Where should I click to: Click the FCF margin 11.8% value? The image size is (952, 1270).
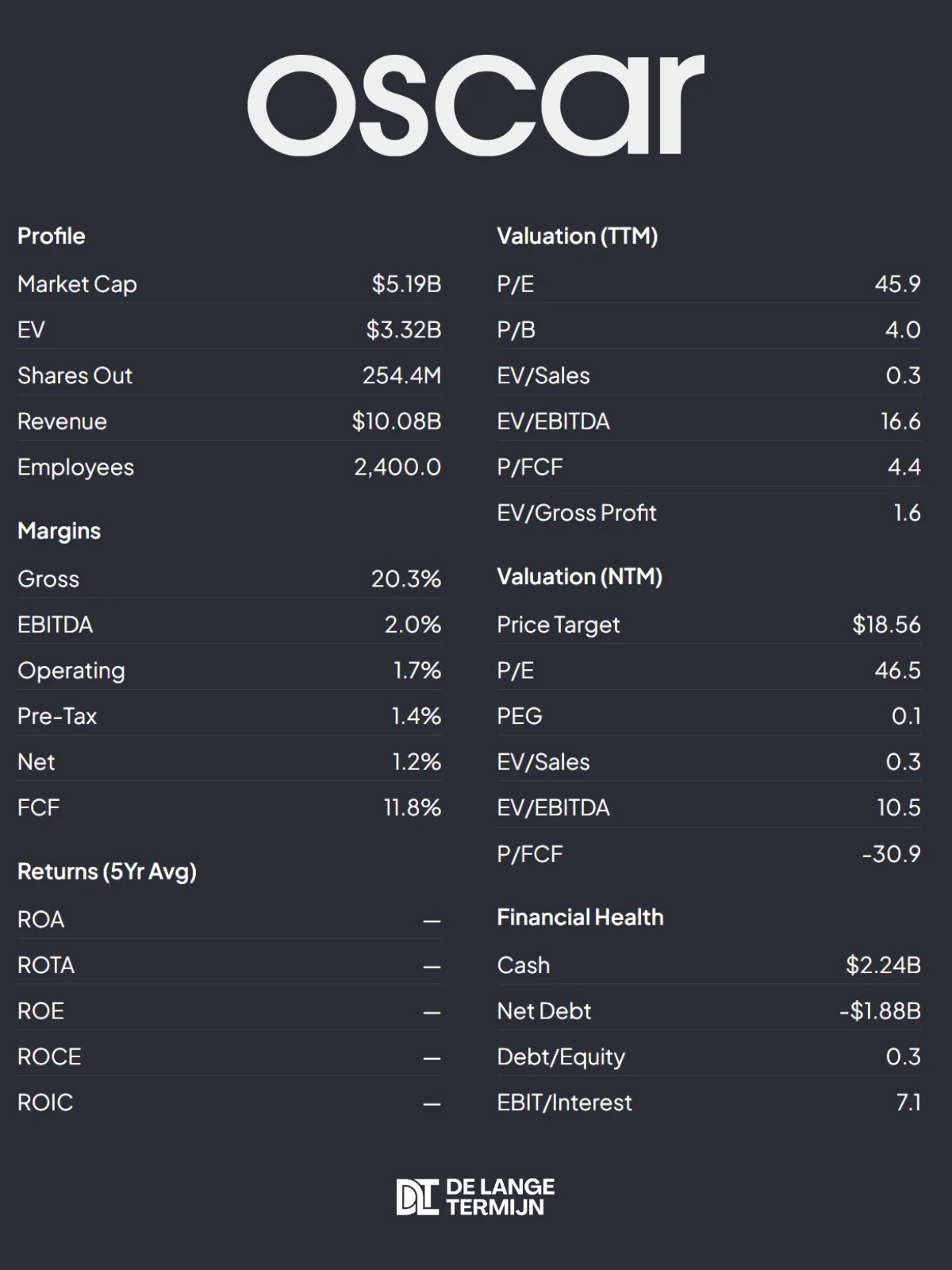(x=413, y=807)
